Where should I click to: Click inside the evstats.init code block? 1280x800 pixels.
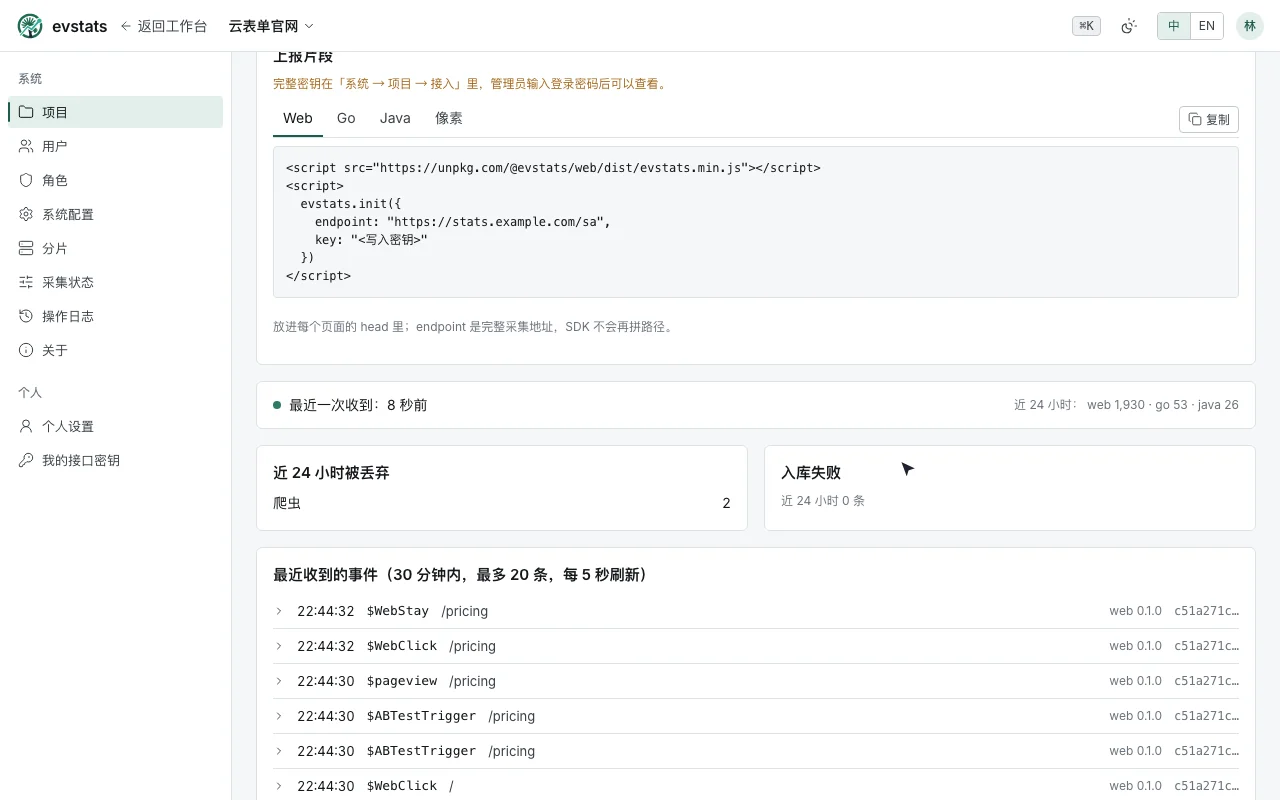point(756,222)
